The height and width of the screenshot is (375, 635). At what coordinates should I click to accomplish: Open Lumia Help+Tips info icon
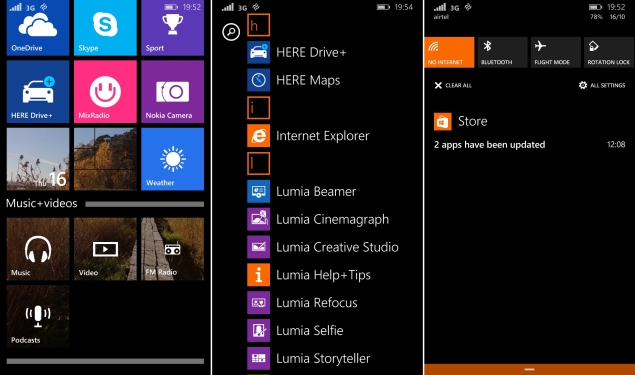[258, 275]
